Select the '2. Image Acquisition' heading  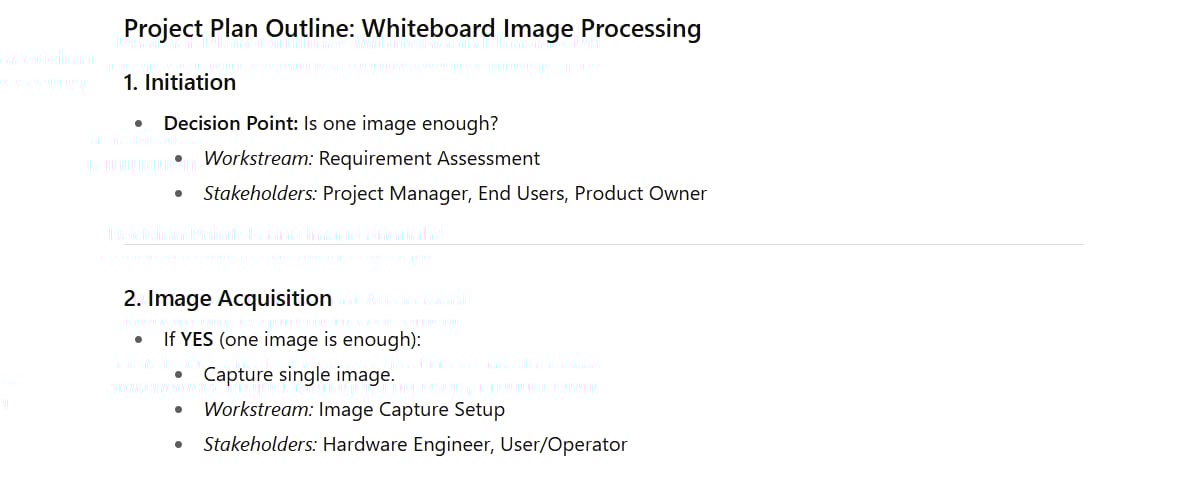tap(228, 298)
